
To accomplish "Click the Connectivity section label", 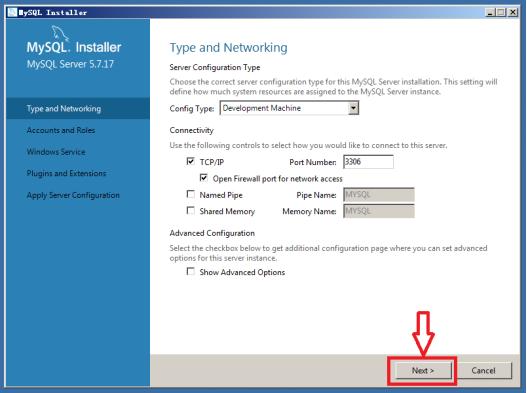I will pos(192,130).
